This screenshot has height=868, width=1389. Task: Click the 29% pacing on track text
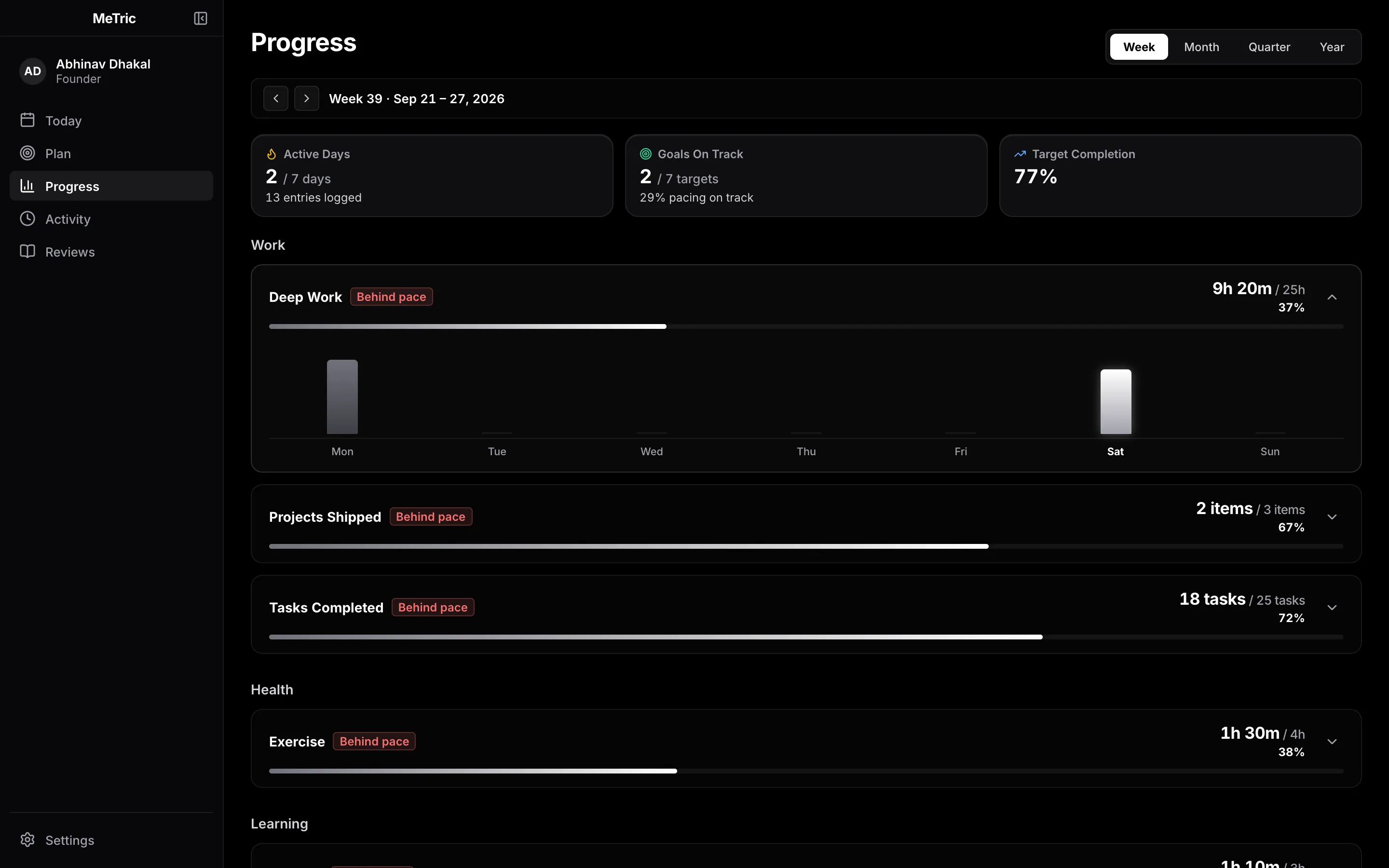pos(696,198)
